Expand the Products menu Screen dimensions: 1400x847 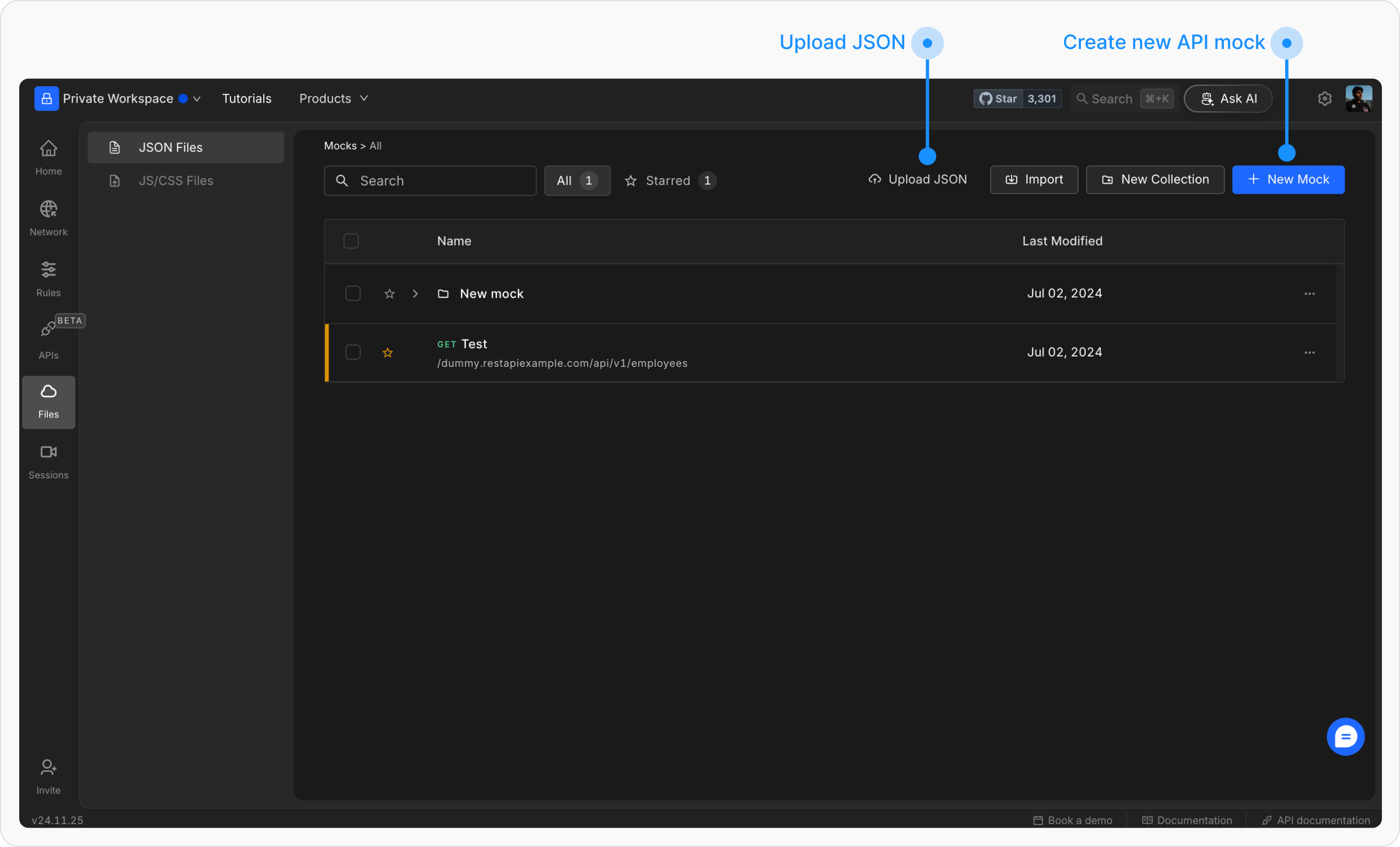tap(333, 99)
